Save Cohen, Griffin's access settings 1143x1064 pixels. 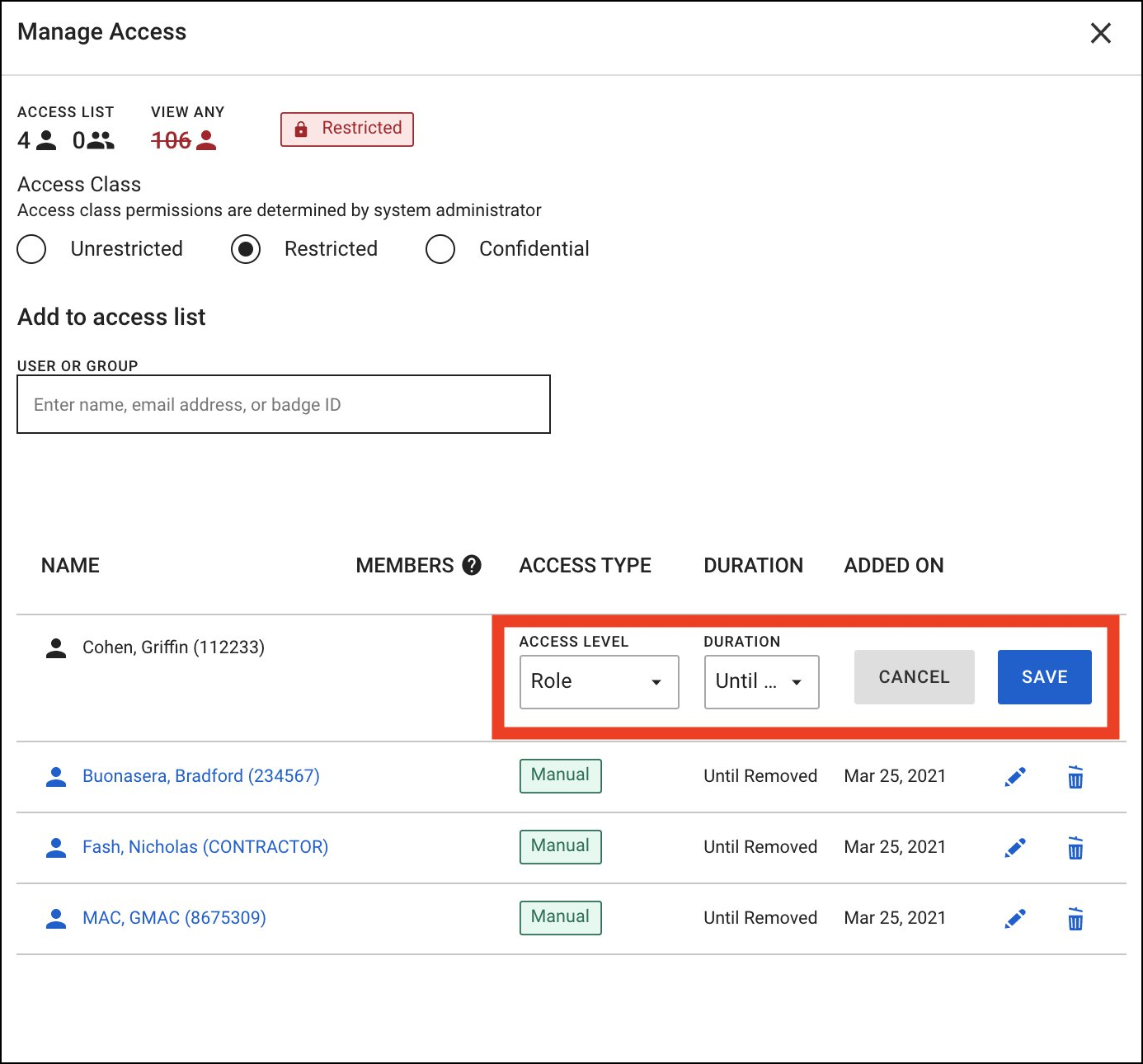click(x=1044, y=677)
